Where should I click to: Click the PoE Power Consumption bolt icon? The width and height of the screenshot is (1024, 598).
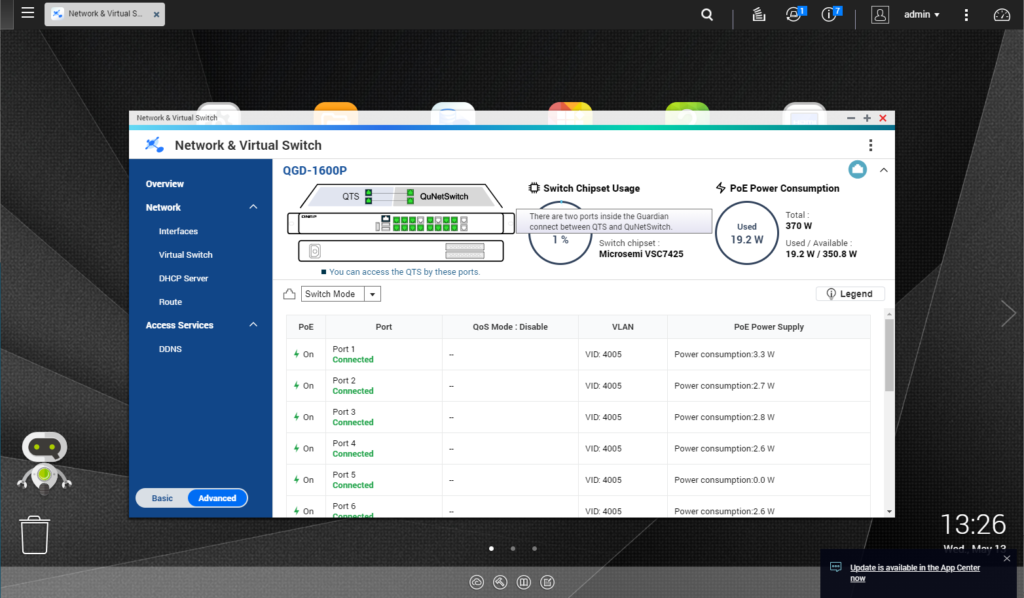pyautogui.click(x=720, y=188)
